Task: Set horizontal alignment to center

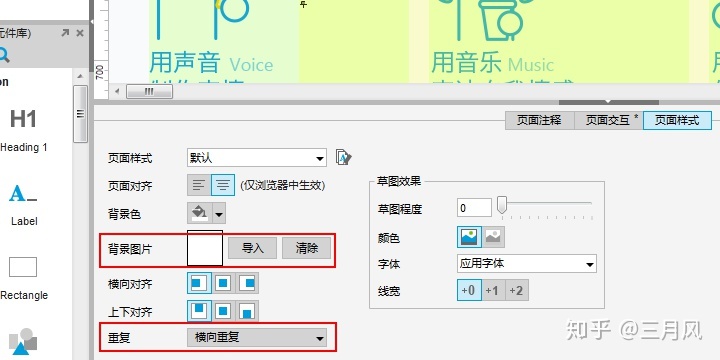Action: 224,283
